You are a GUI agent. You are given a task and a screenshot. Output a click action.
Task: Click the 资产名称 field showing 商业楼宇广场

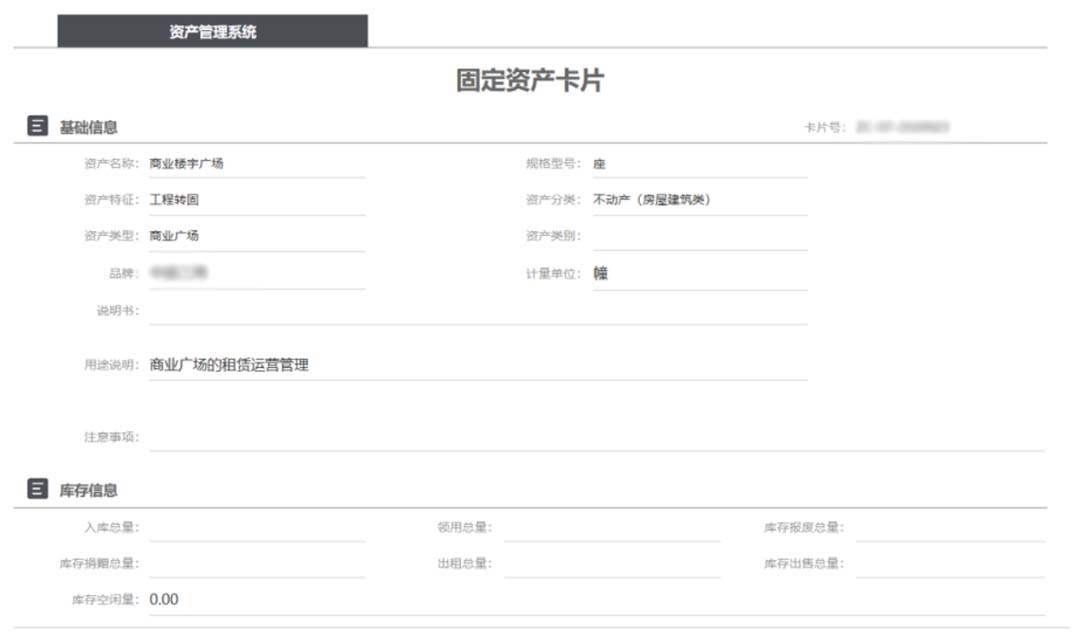pos(257,164)
